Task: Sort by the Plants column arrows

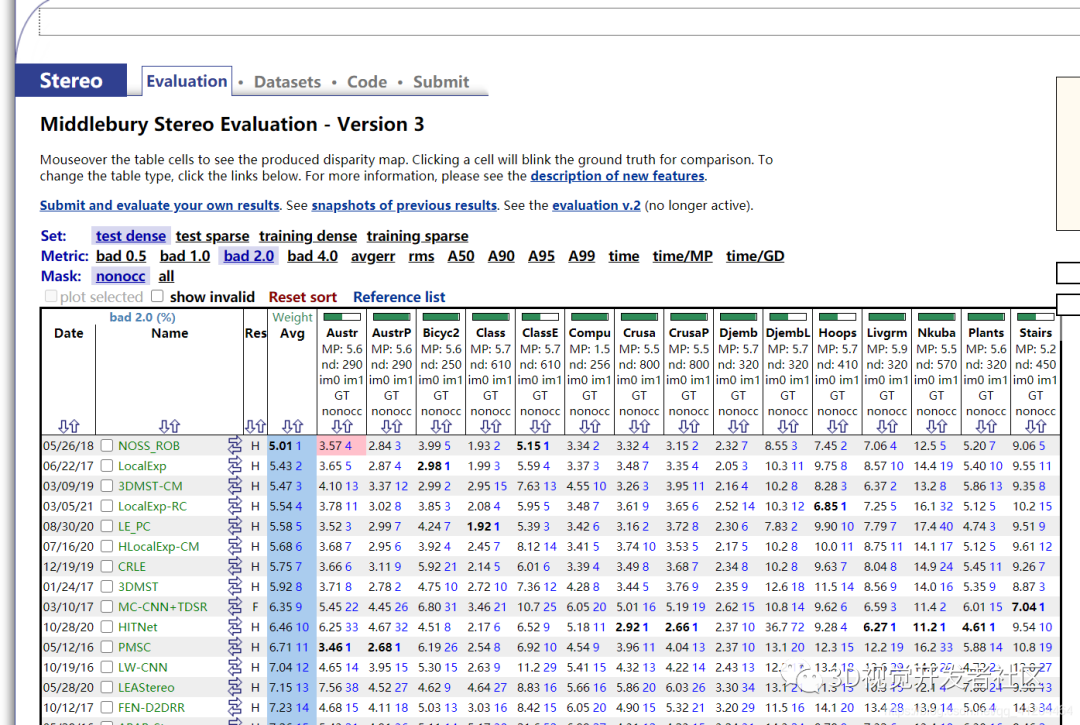Action: click(x=985, y=426)
